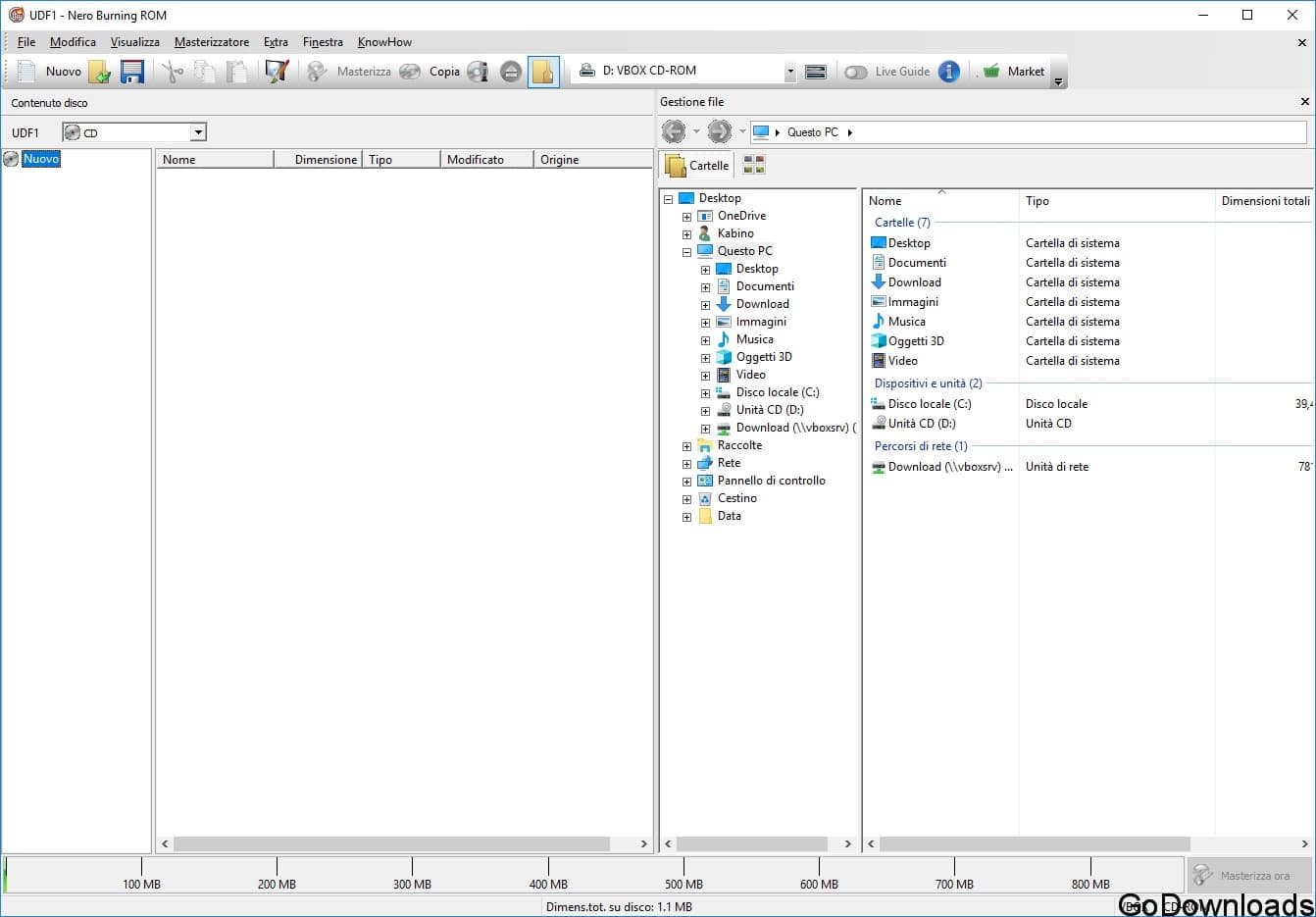Click the paste clipboard toolbar icon
The width and height of the screenshot is (1316, 917).
pos(236,72)
